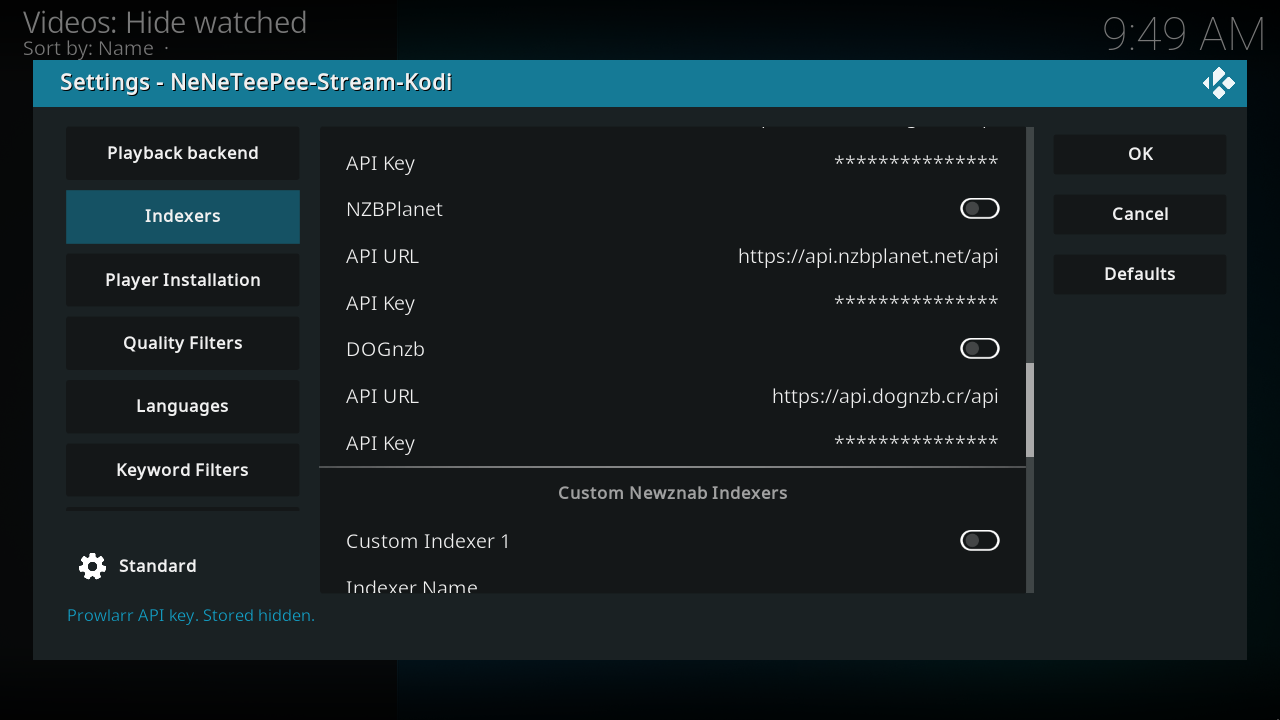This screenshot has width=1280, height=720.
Task: Click the Standard settings level gear icon
Action: [92, 566]
